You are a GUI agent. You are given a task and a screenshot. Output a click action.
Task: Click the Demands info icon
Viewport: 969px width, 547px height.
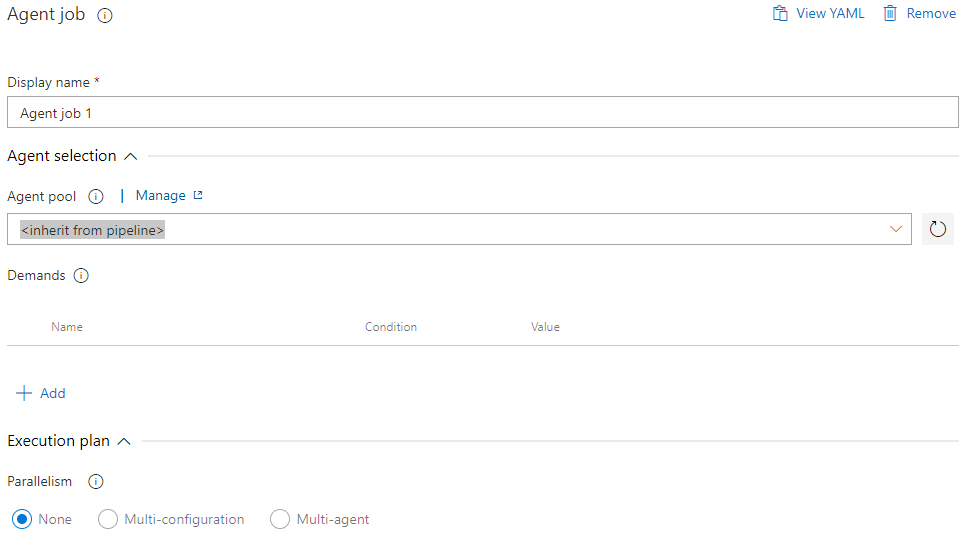coord(81,276)
